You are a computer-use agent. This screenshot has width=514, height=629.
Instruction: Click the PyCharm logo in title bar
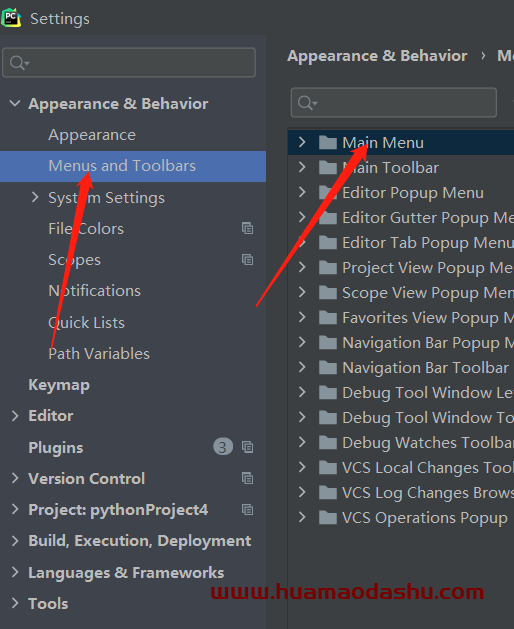click(11, 18)
